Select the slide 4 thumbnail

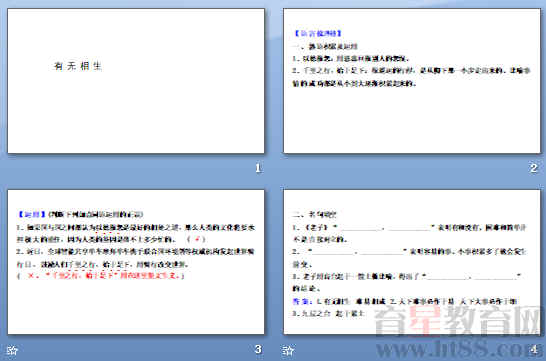click(412, 262)
